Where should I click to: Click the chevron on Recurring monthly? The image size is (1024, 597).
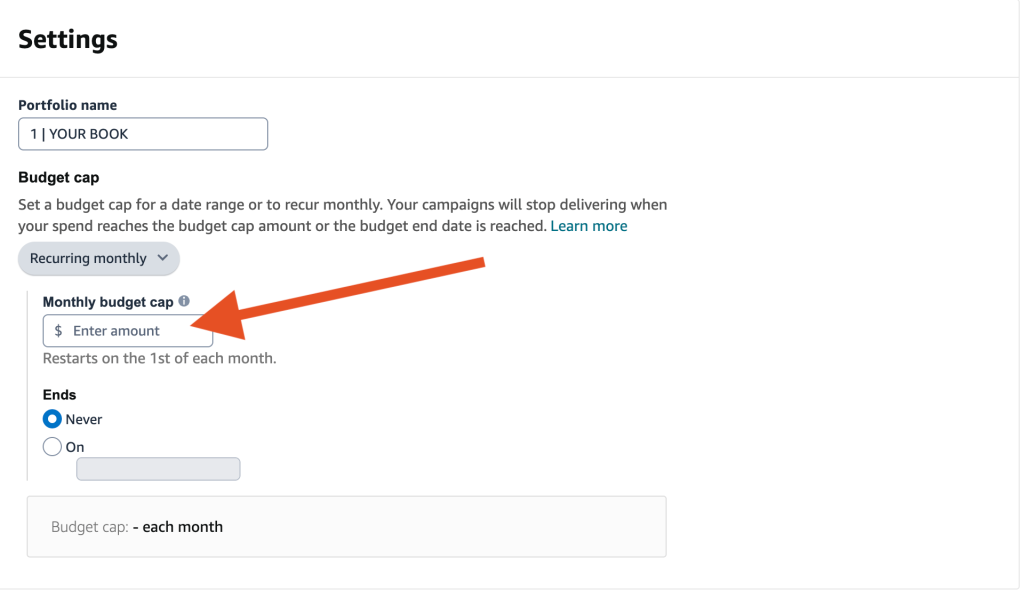pos(163,258)
